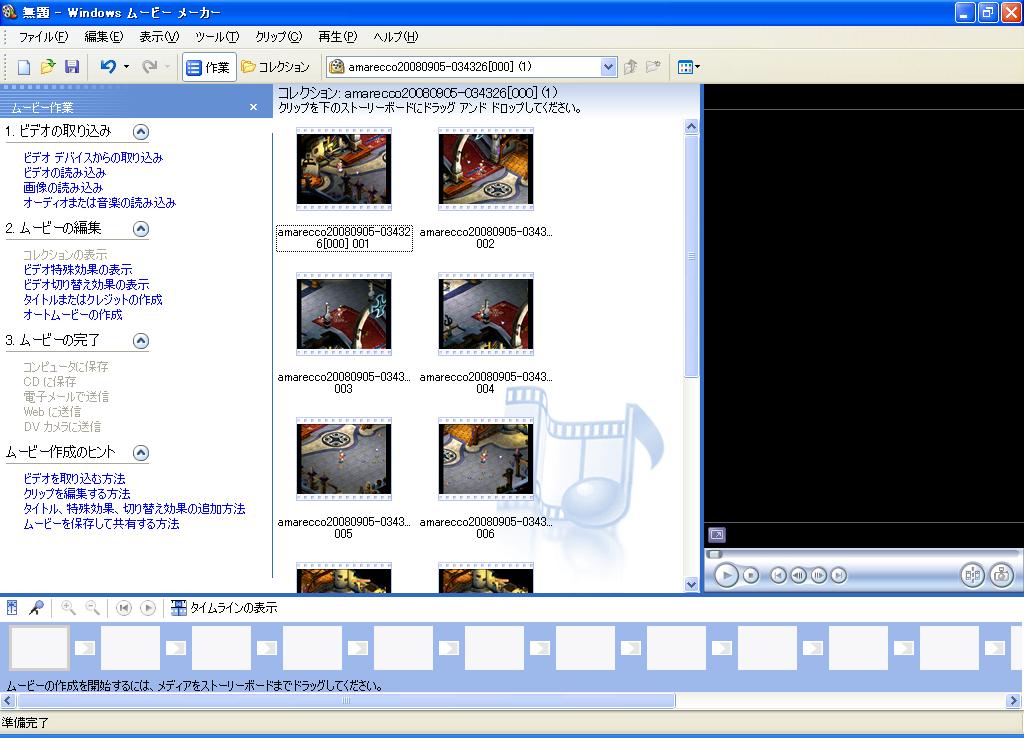Open the Undo history dropdown arrow
The height and width of the screenshot is (738, 1024).
click(126, 67)
